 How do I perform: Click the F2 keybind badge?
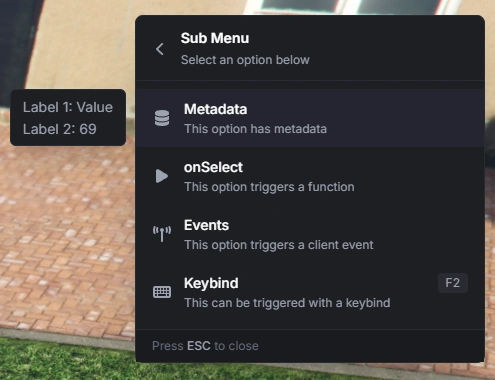click(453, 283)
